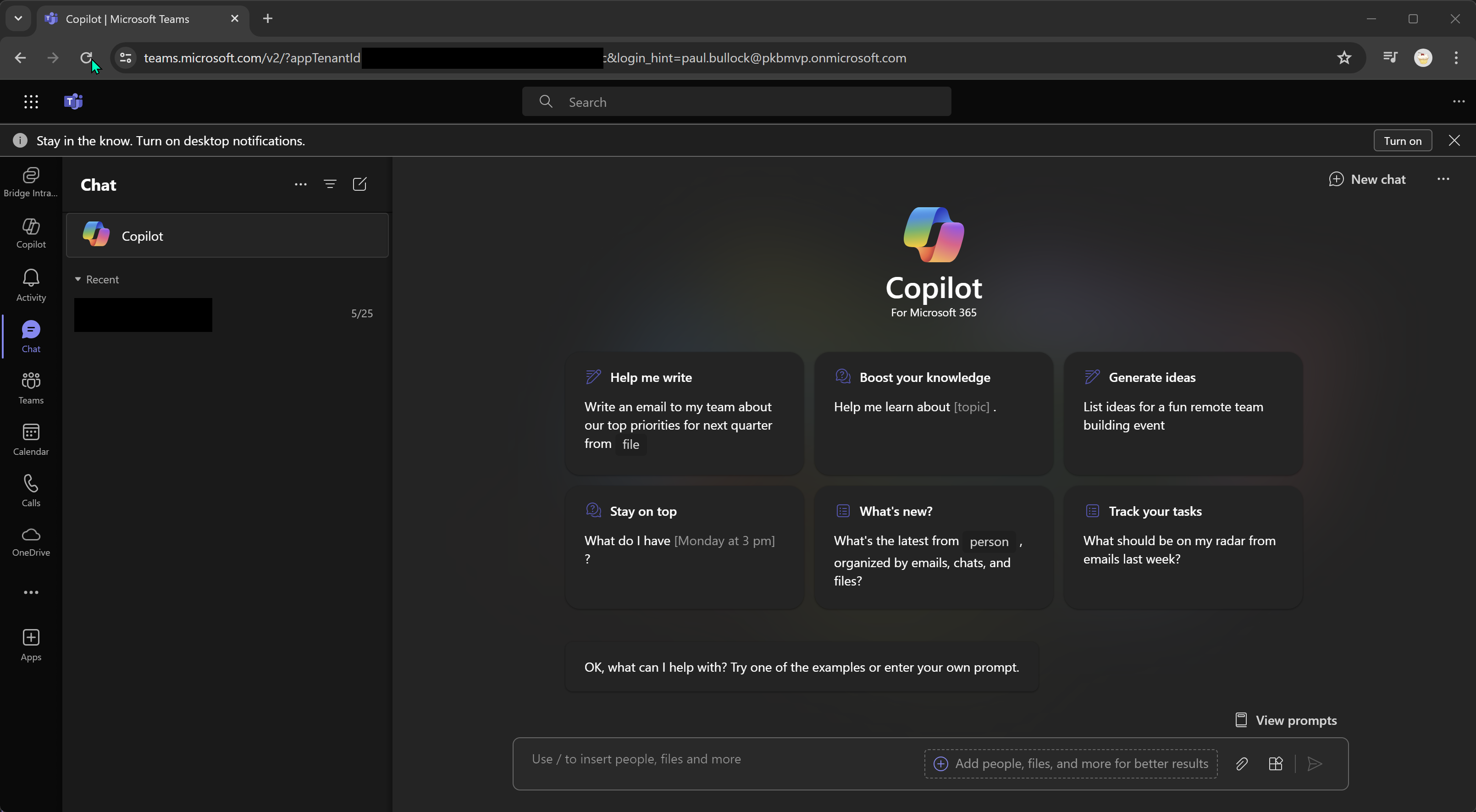
Task: Collapse the Recent chat section
Action: 78,279
